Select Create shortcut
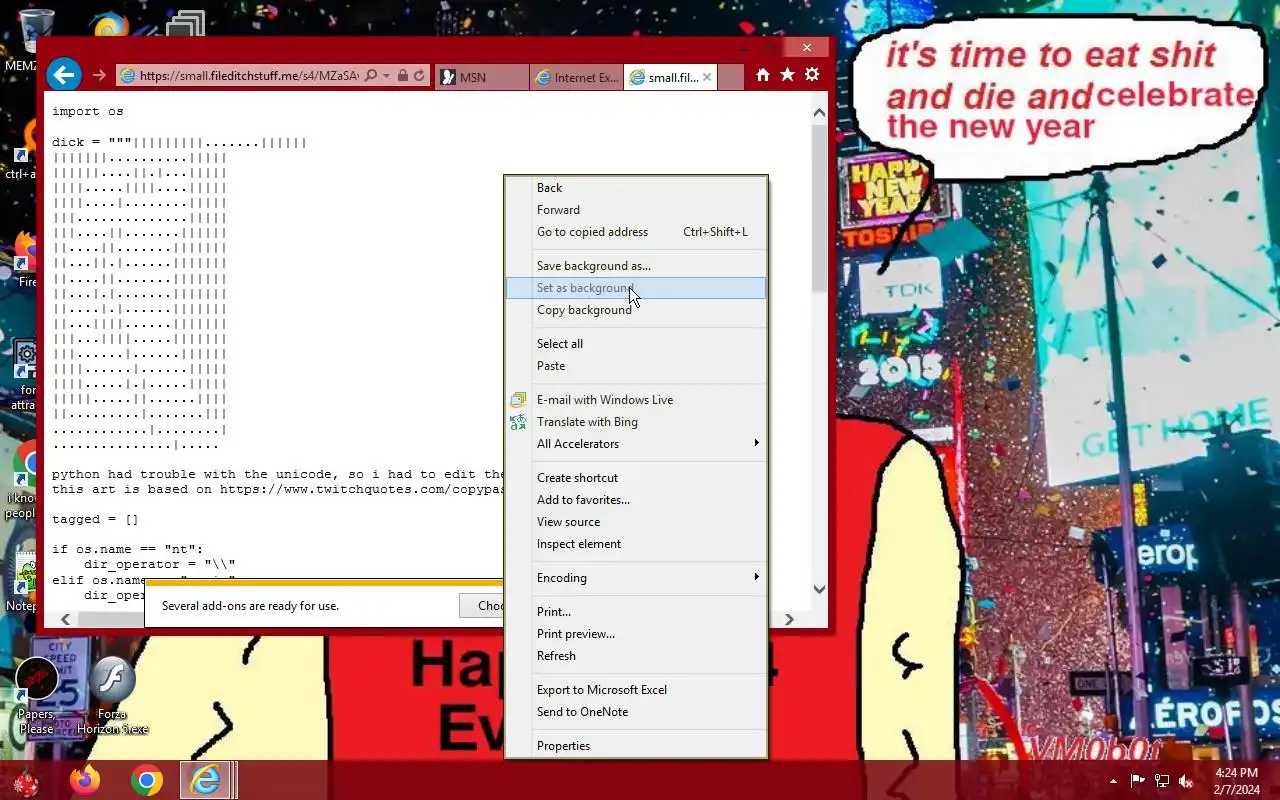 [636, 478]
